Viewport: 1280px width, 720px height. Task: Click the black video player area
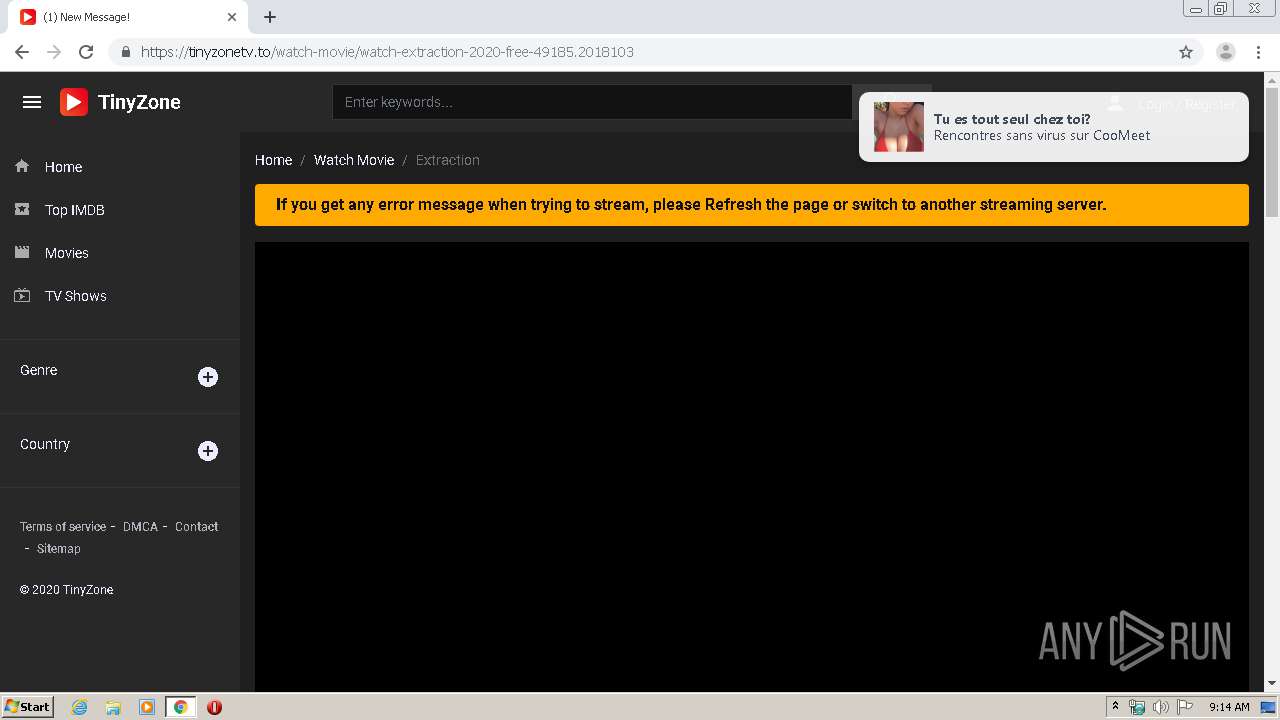pyautogui.click(x=752, y=466)
